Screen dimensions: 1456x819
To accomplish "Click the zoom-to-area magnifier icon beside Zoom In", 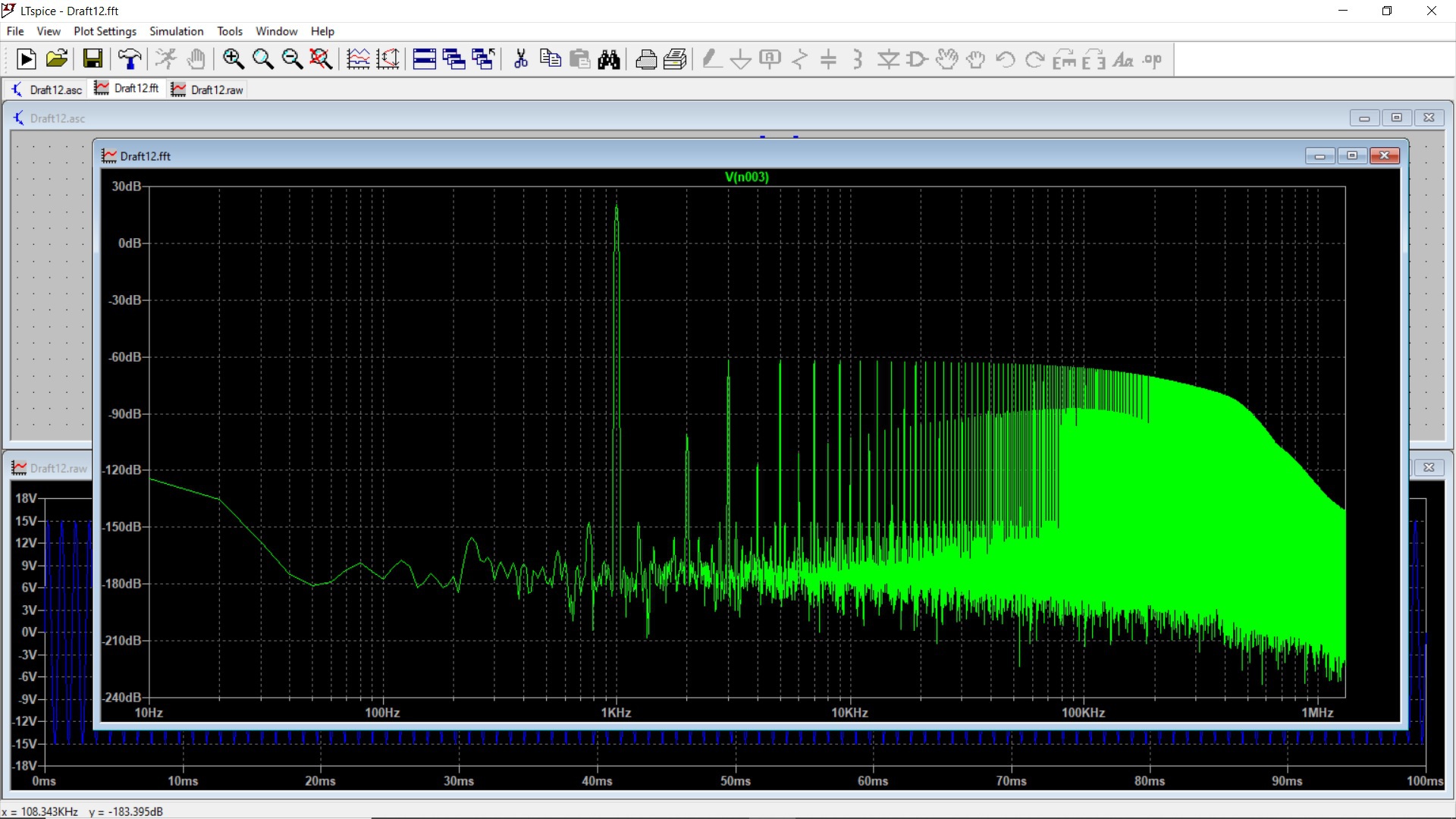I will (x=262, y=59).
